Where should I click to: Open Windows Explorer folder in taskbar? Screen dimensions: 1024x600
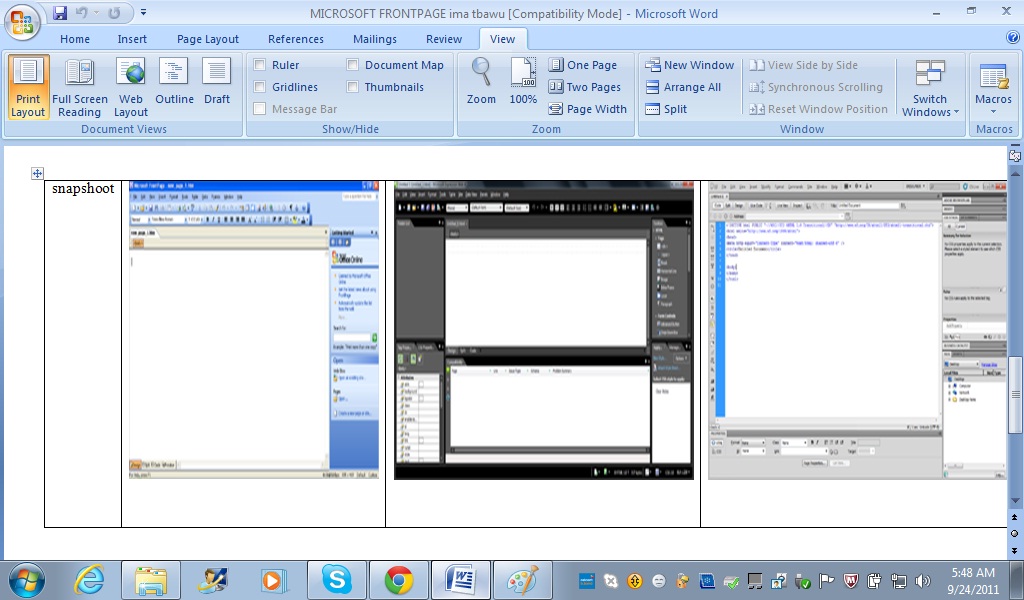[151, 580]
